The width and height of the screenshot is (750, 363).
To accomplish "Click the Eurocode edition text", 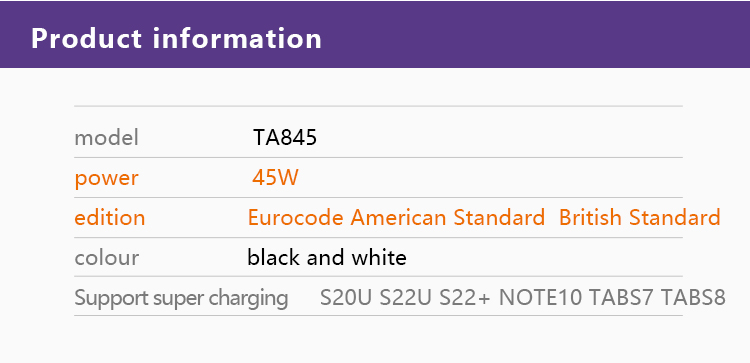I will click(x=296, y=218).
